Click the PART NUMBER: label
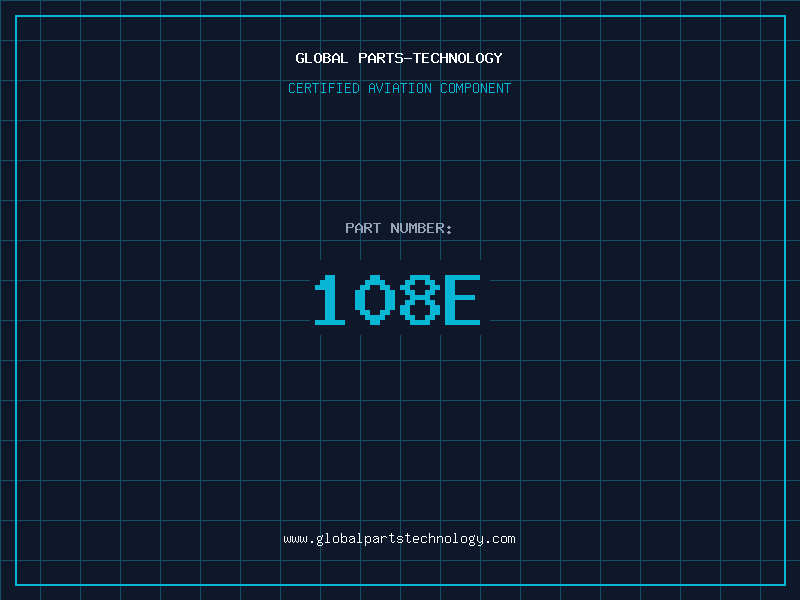The width and height of the screenshot is (800, 600). point(398,228)
